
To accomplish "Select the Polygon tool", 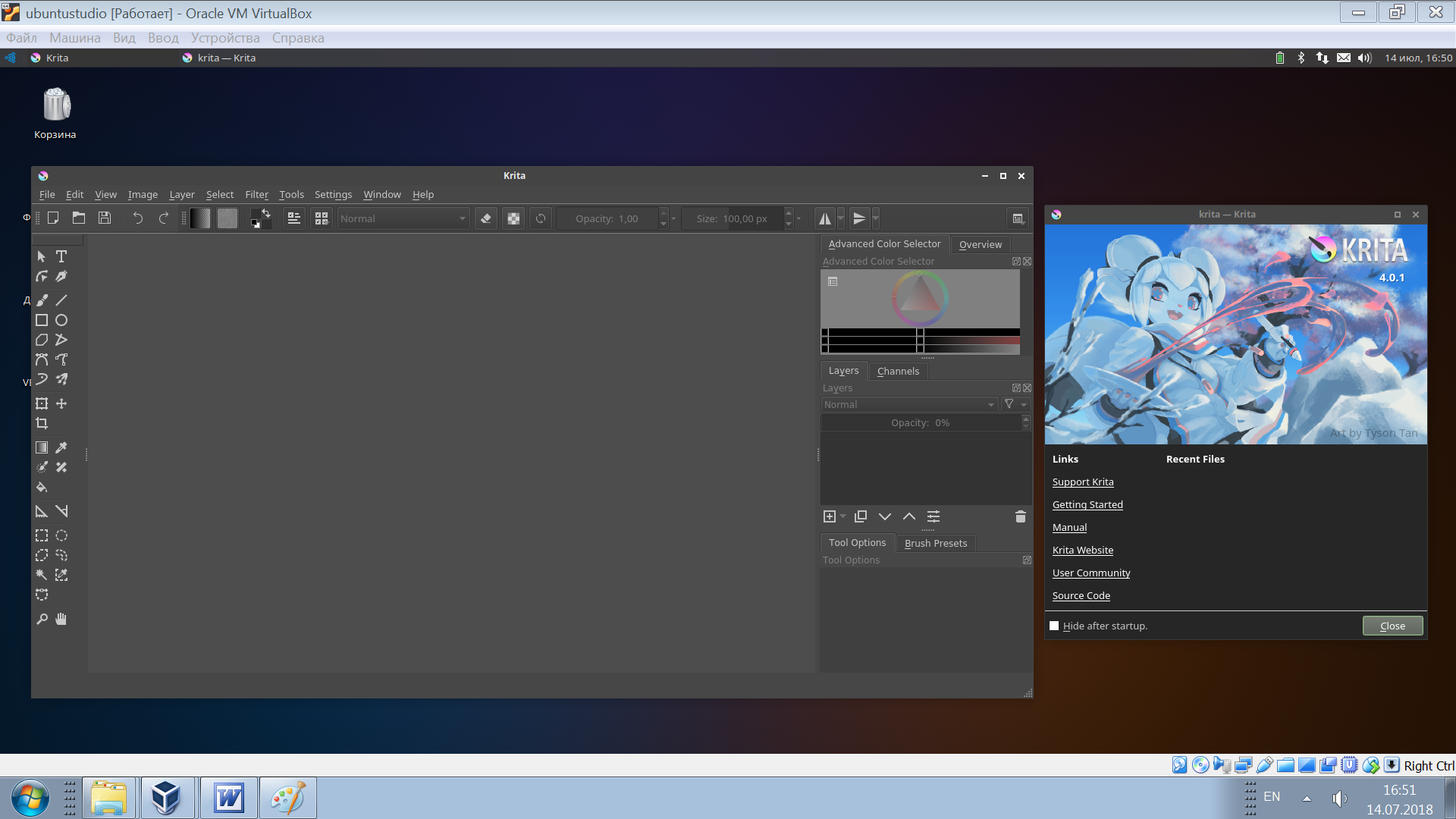I will tap(42, 340).
